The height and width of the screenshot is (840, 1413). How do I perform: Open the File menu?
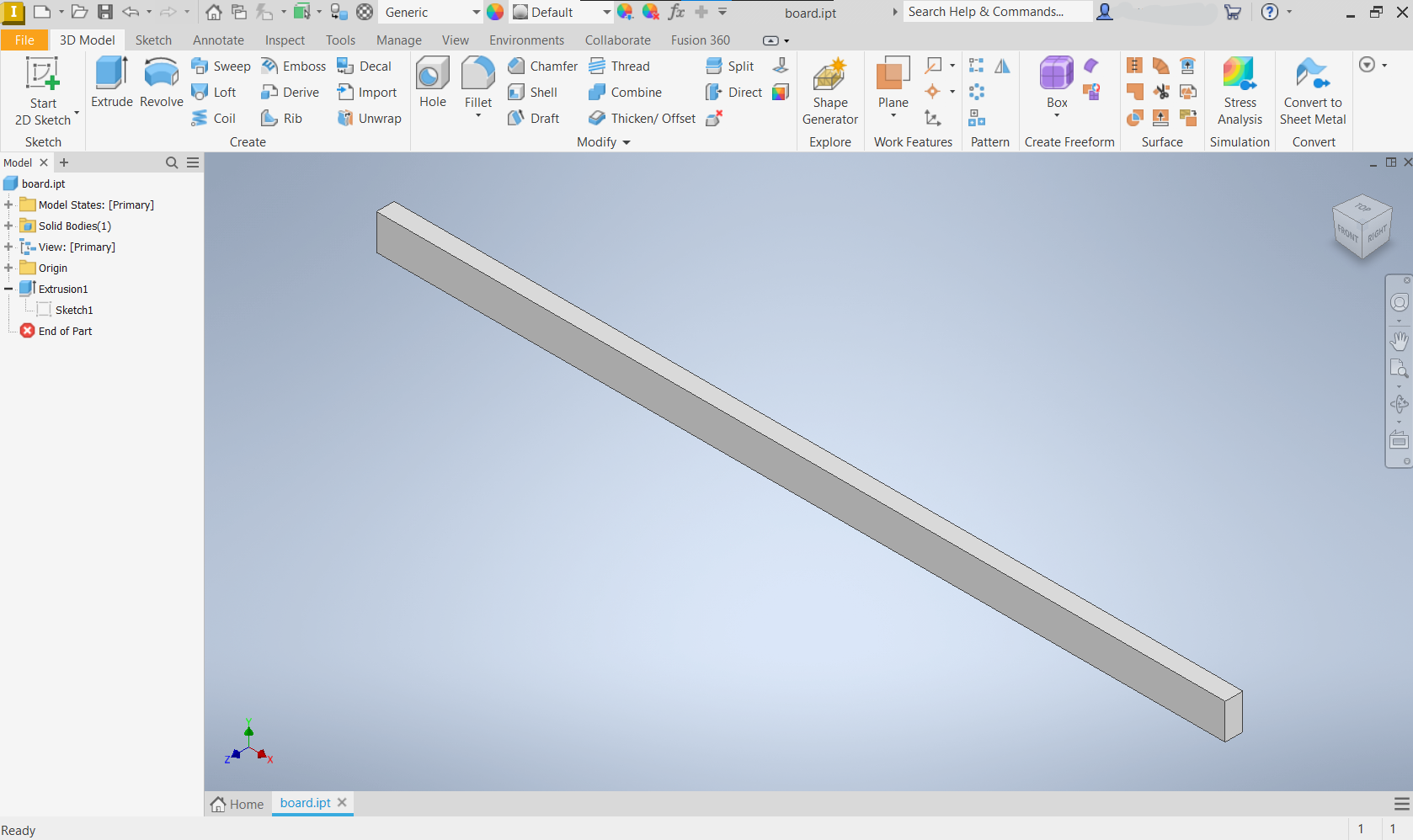pyautogui.click(x=24, y=40)
